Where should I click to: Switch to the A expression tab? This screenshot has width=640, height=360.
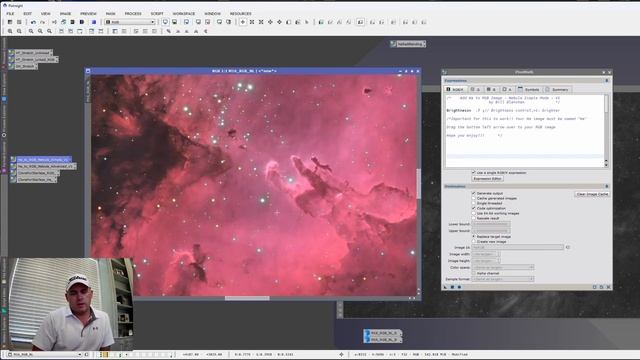pos(507,89)
